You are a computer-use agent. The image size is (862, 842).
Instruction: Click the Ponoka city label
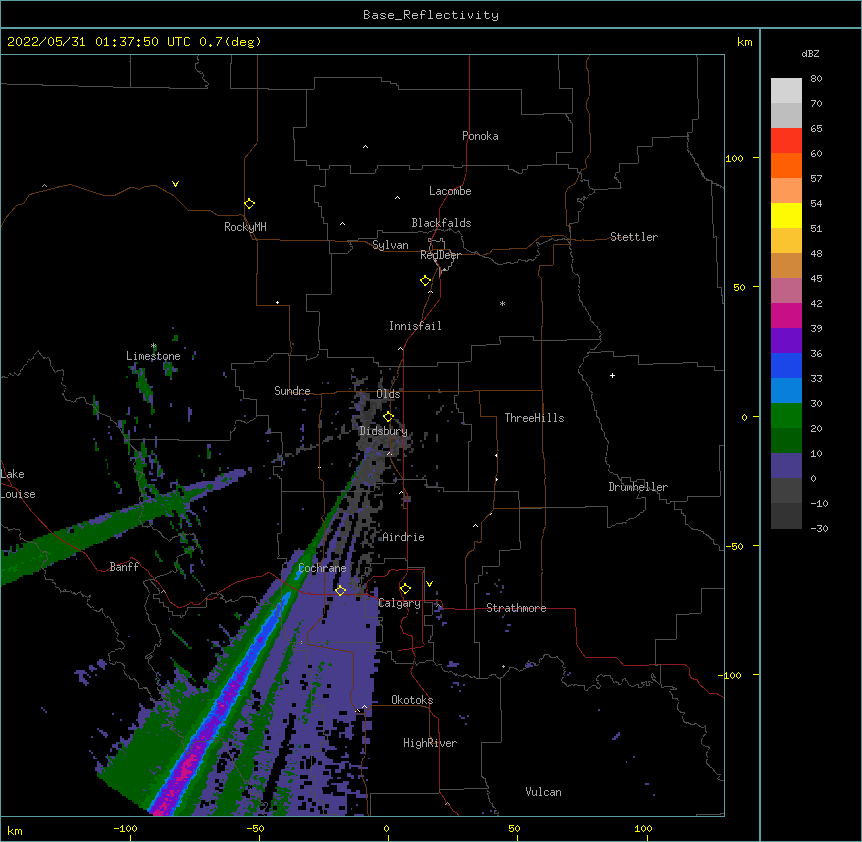tap(480, 136)
